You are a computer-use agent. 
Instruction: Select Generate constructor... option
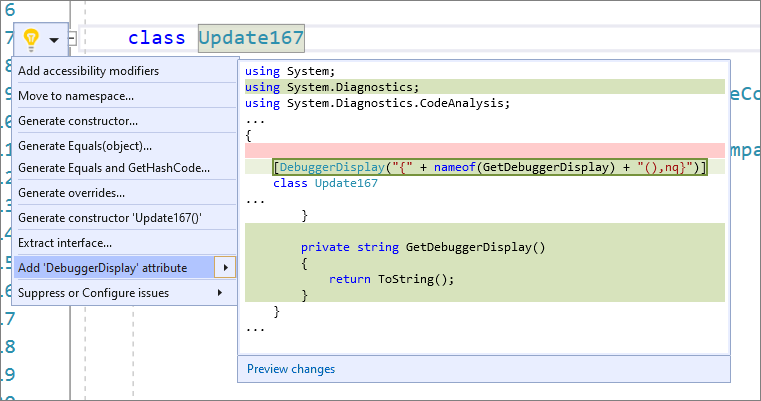point(78,121)
